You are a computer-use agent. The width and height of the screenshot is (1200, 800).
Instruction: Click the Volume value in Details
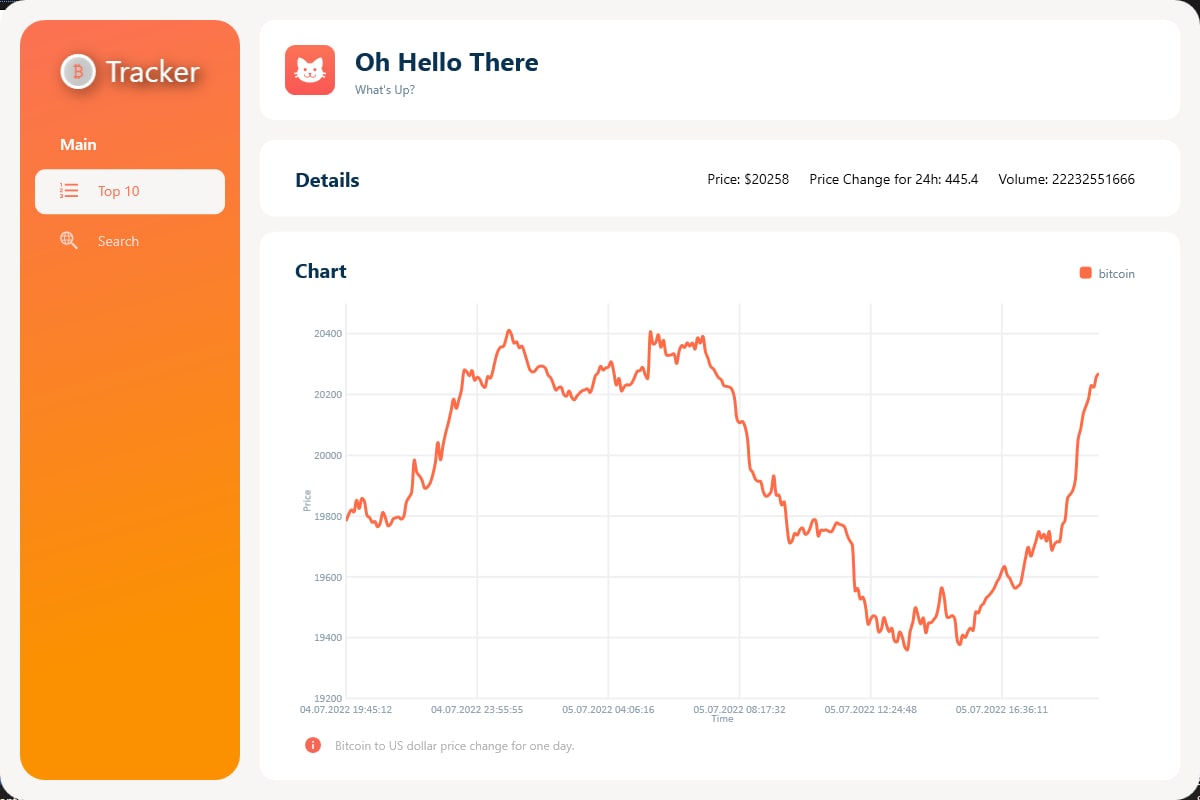pyautogui.click(x=1066, y=179)
